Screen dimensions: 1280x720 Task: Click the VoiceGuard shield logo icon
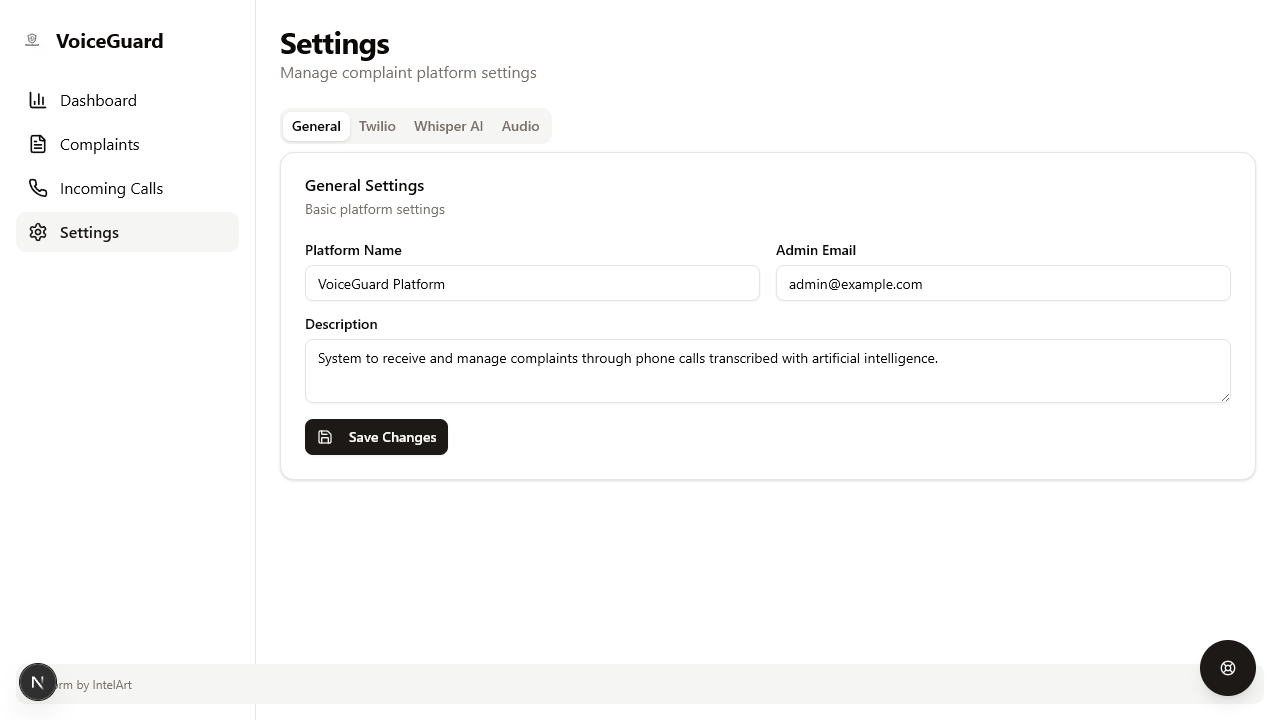tap(32, 40)
